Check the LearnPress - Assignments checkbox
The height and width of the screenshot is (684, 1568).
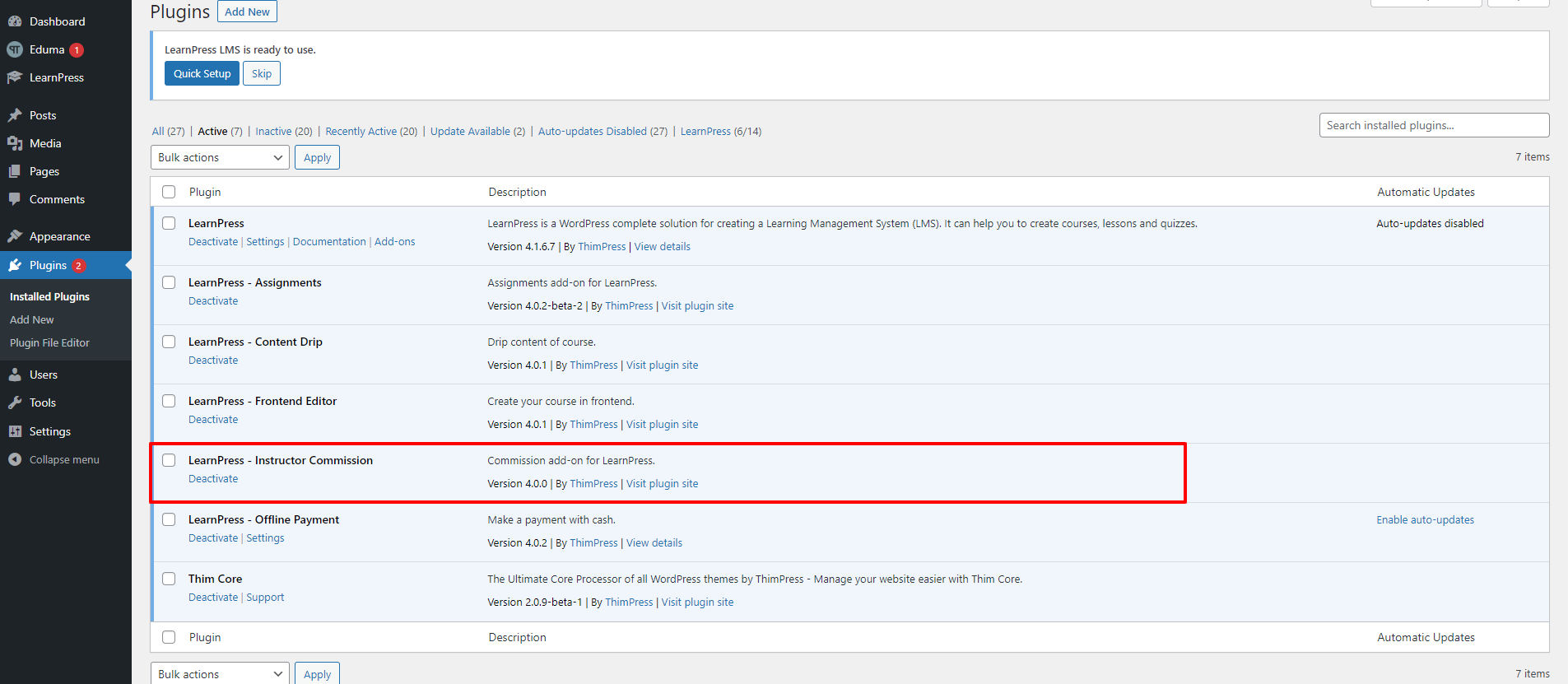pos(169,282)
